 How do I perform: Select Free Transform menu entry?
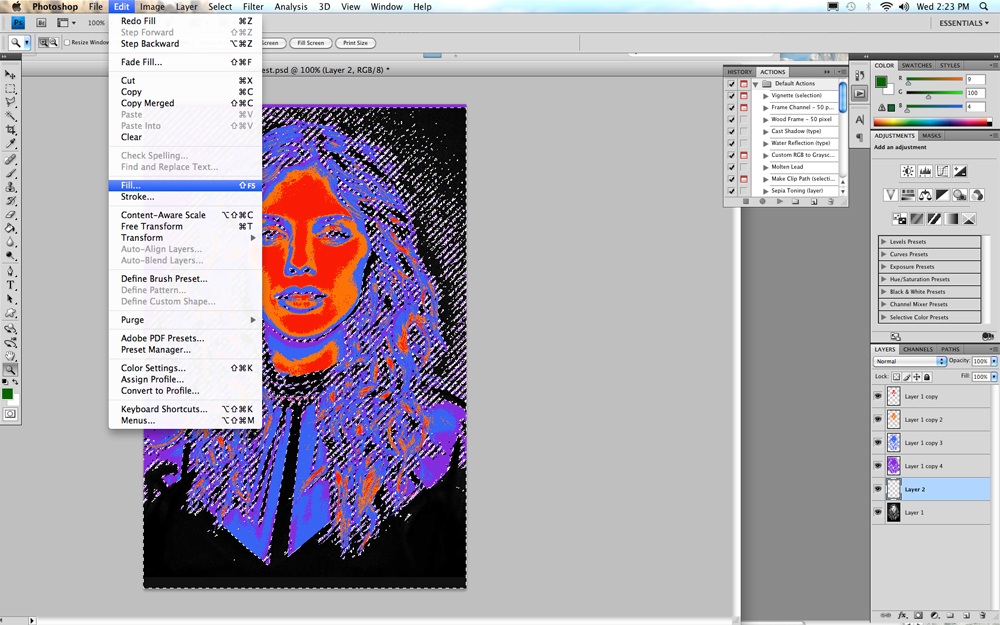(x=185, y=226)
